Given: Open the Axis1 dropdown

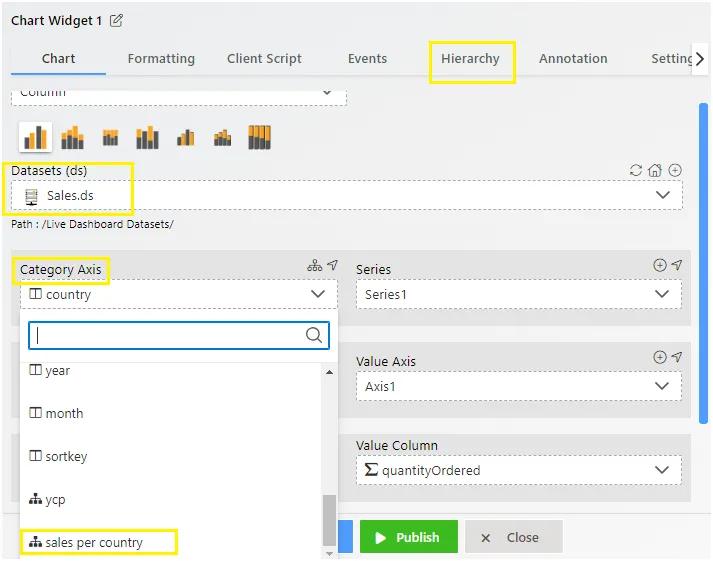Looking at the screenshot, I should pos(519,386).
